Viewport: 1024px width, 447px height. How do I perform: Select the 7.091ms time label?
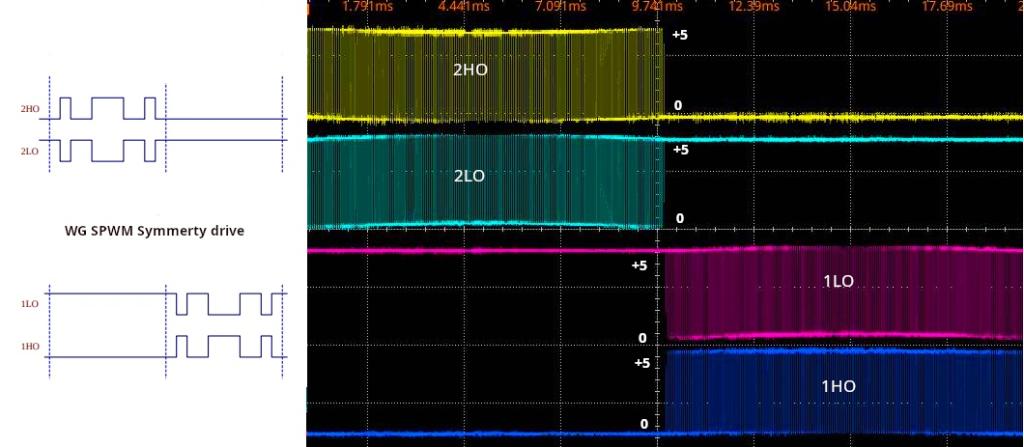pyautogui.click(x=559, y=7)
